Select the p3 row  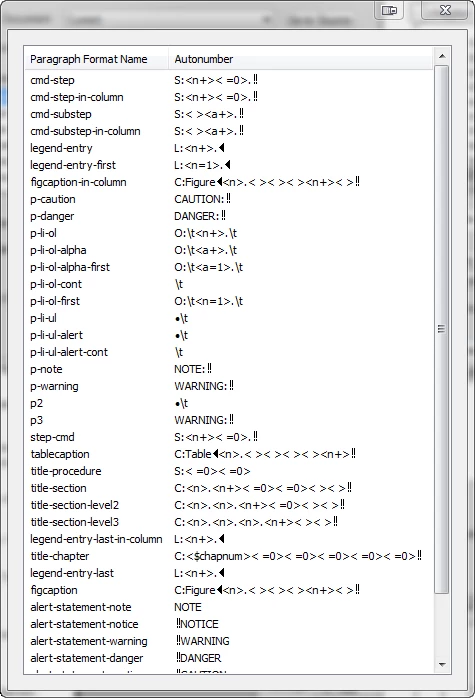(x=228, y=420)
